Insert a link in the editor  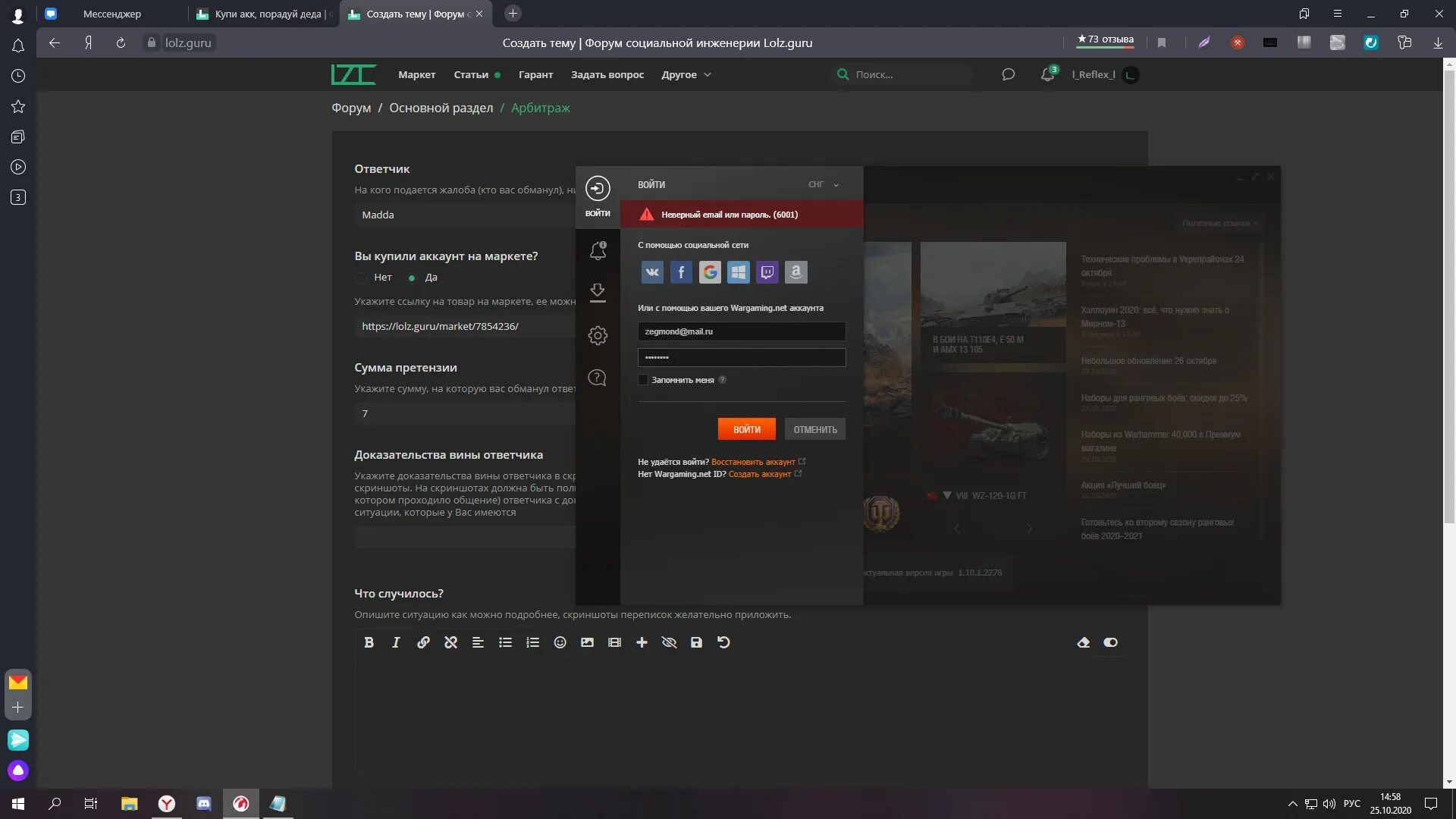coord(423,642)
